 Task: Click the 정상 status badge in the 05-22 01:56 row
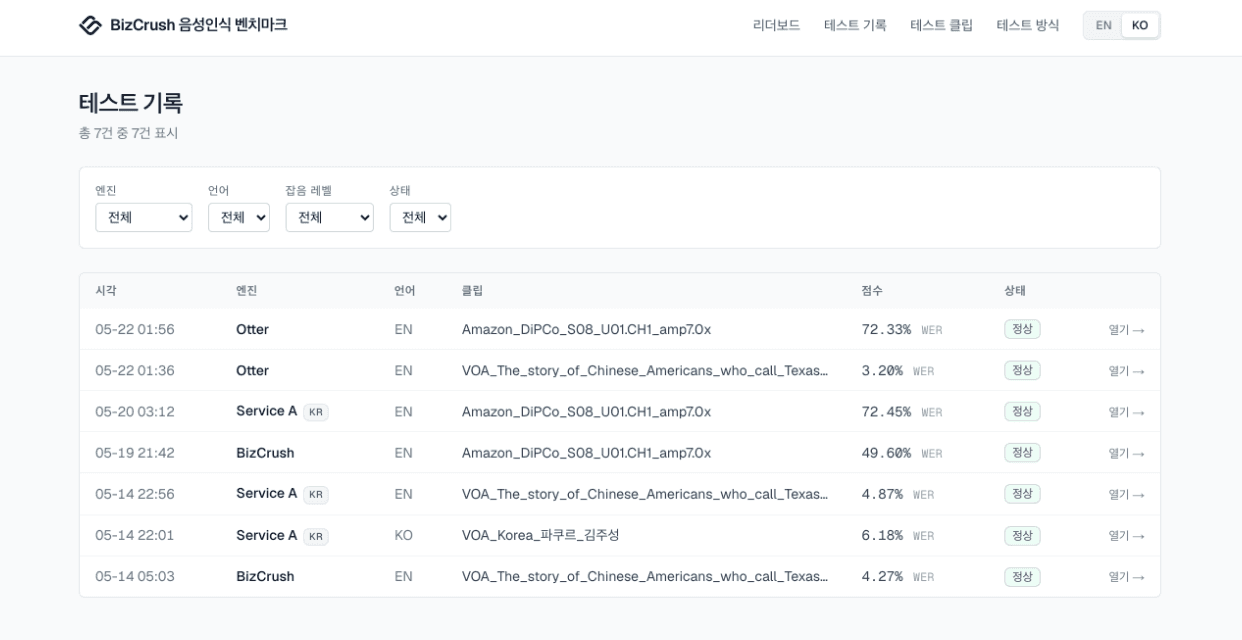[x=1022, y=329]
